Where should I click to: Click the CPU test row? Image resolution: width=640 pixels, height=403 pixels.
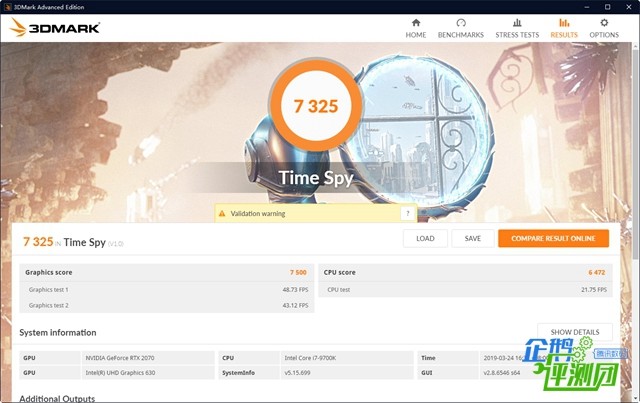click(x=465, y=289)
